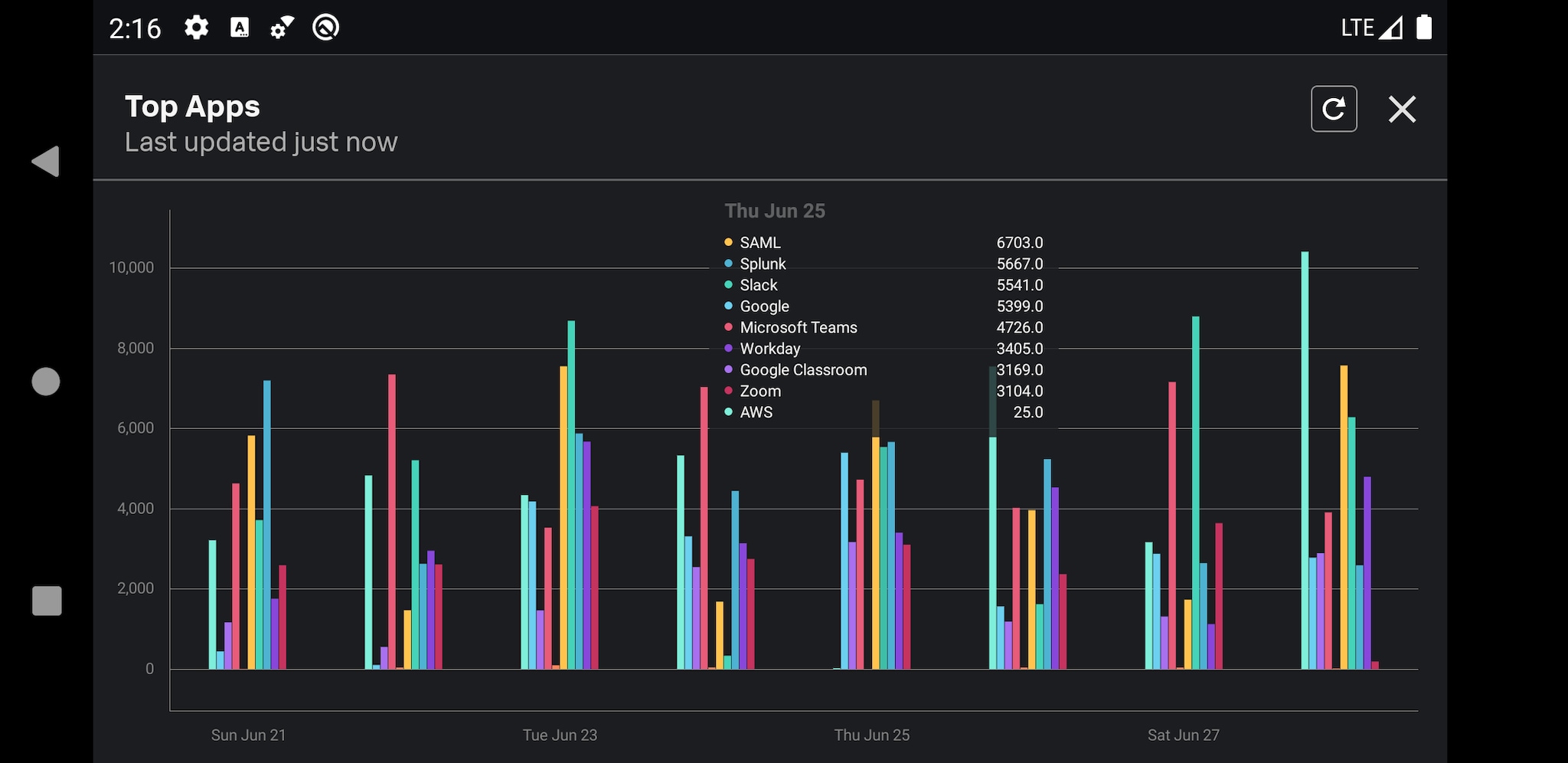Tap the Android back triangle button
This screenshot has height=763, width=1568.
pyautogui.click(x=45, y=162)
